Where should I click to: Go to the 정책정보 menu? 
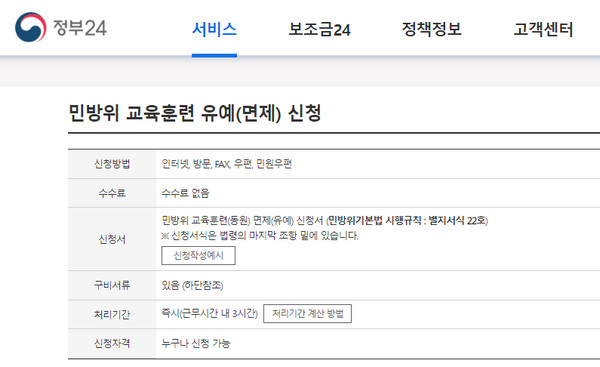(432, 29)
